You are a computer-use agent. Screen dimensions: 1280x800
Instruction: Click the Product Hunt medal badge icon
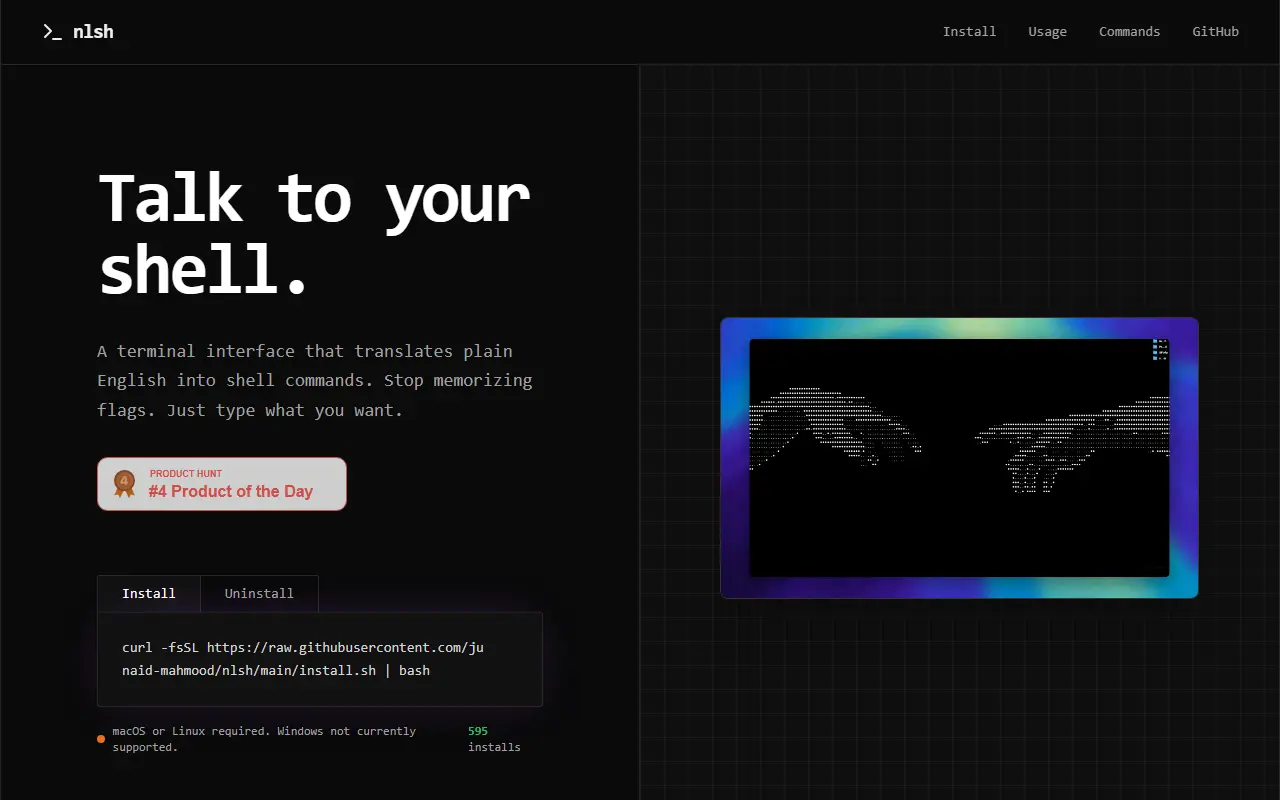pos(124,484)
